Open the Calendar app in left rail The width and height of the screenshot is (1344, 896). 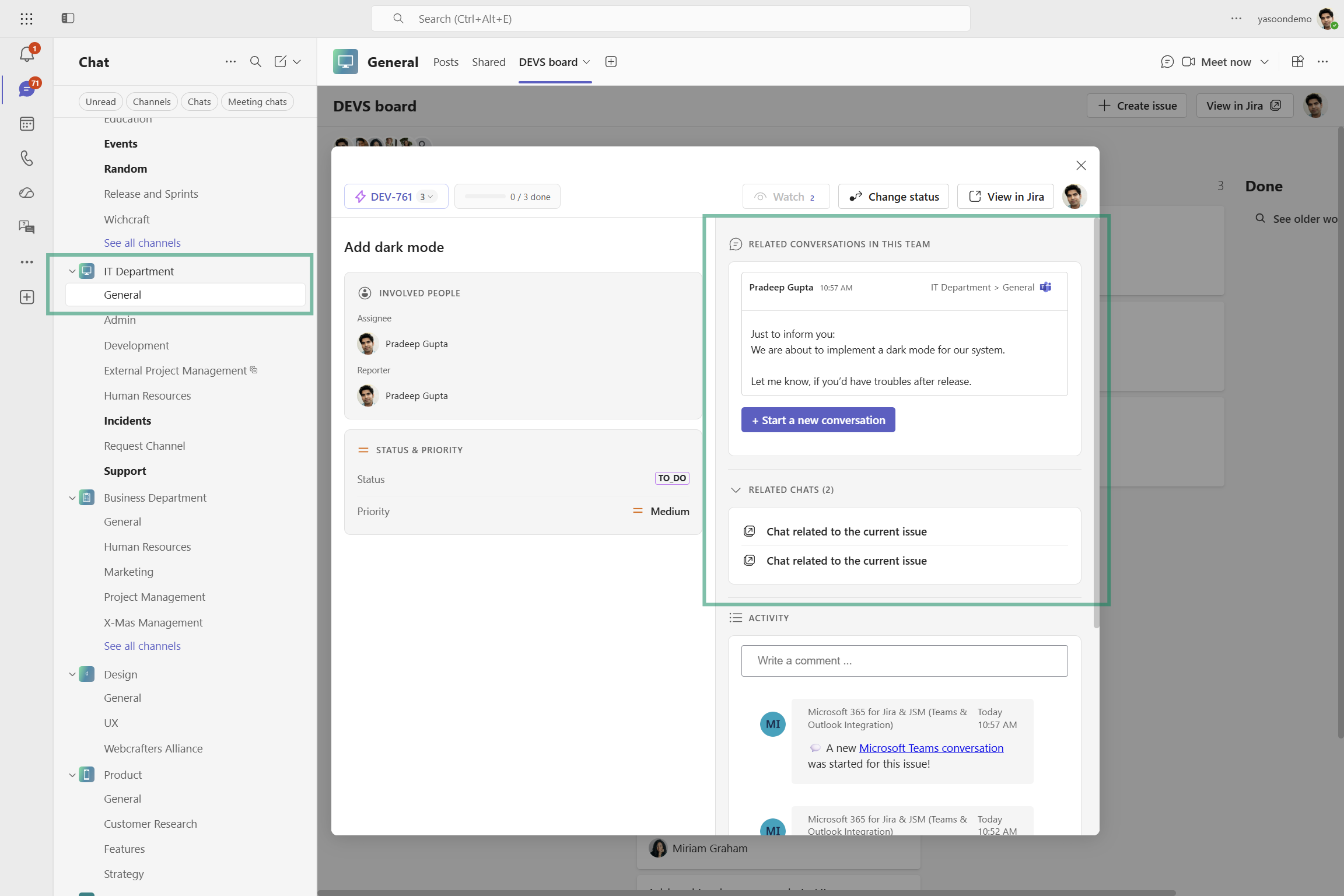27,124
